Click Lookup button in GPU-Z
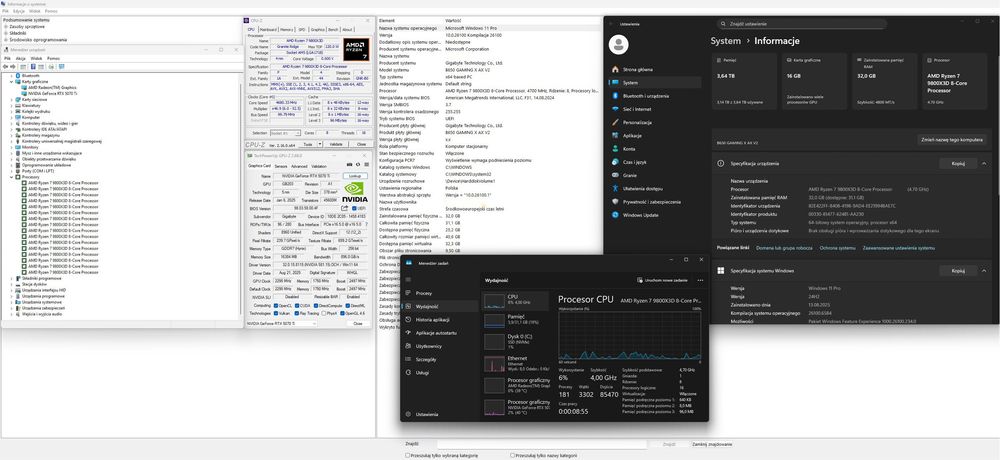This screenshot has height=460, width=1000. 355,175
